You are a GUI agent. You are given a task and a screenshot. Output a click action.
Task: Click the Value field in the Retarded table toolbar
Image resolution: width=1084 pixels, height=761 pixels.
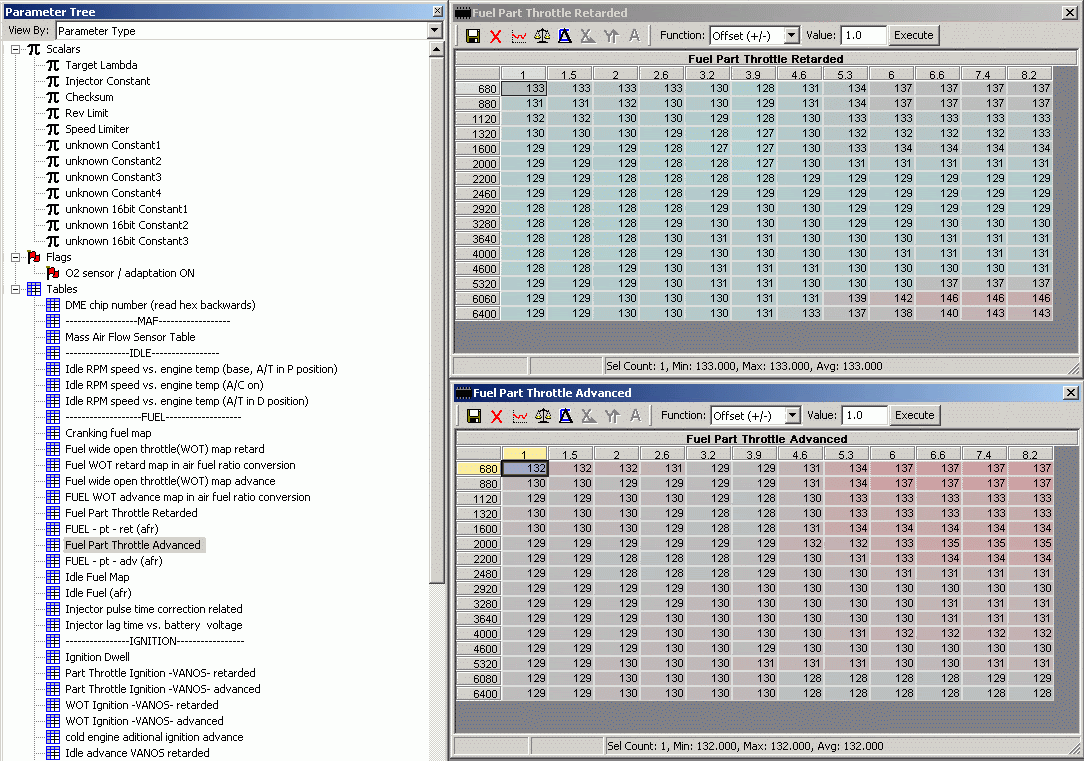click(863, 35)
